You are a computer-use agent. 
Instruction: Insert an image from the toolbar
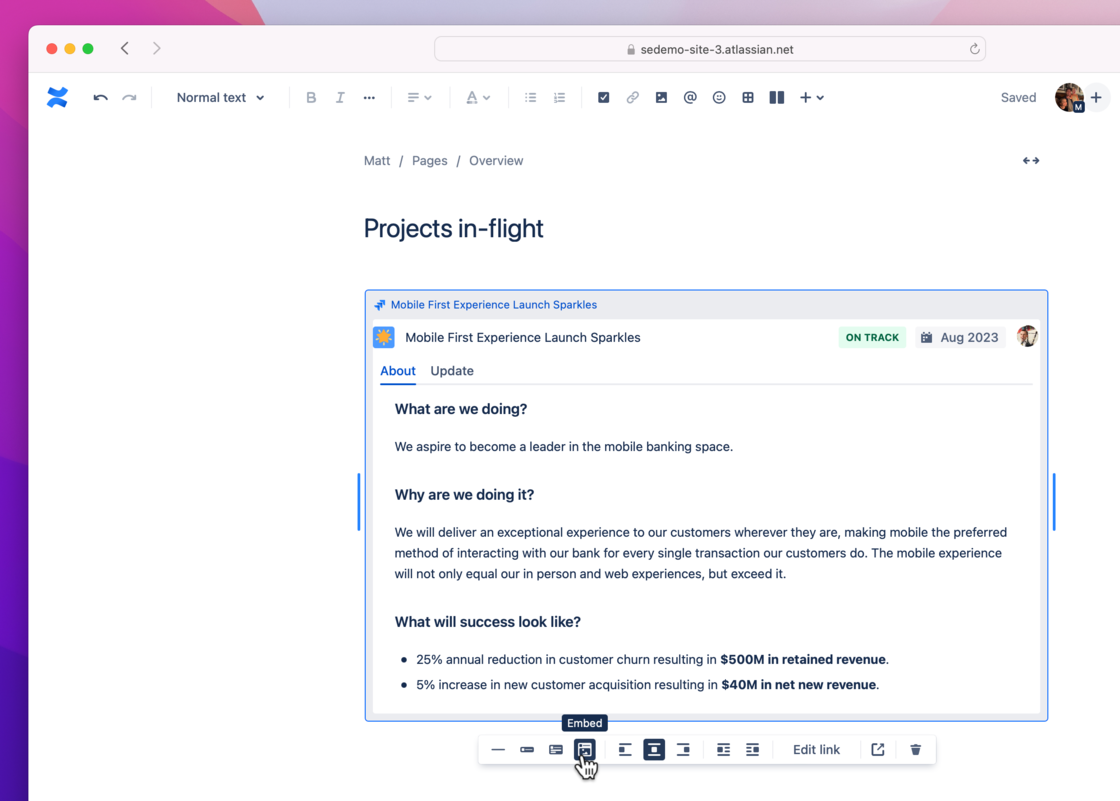tap(661, 97)
